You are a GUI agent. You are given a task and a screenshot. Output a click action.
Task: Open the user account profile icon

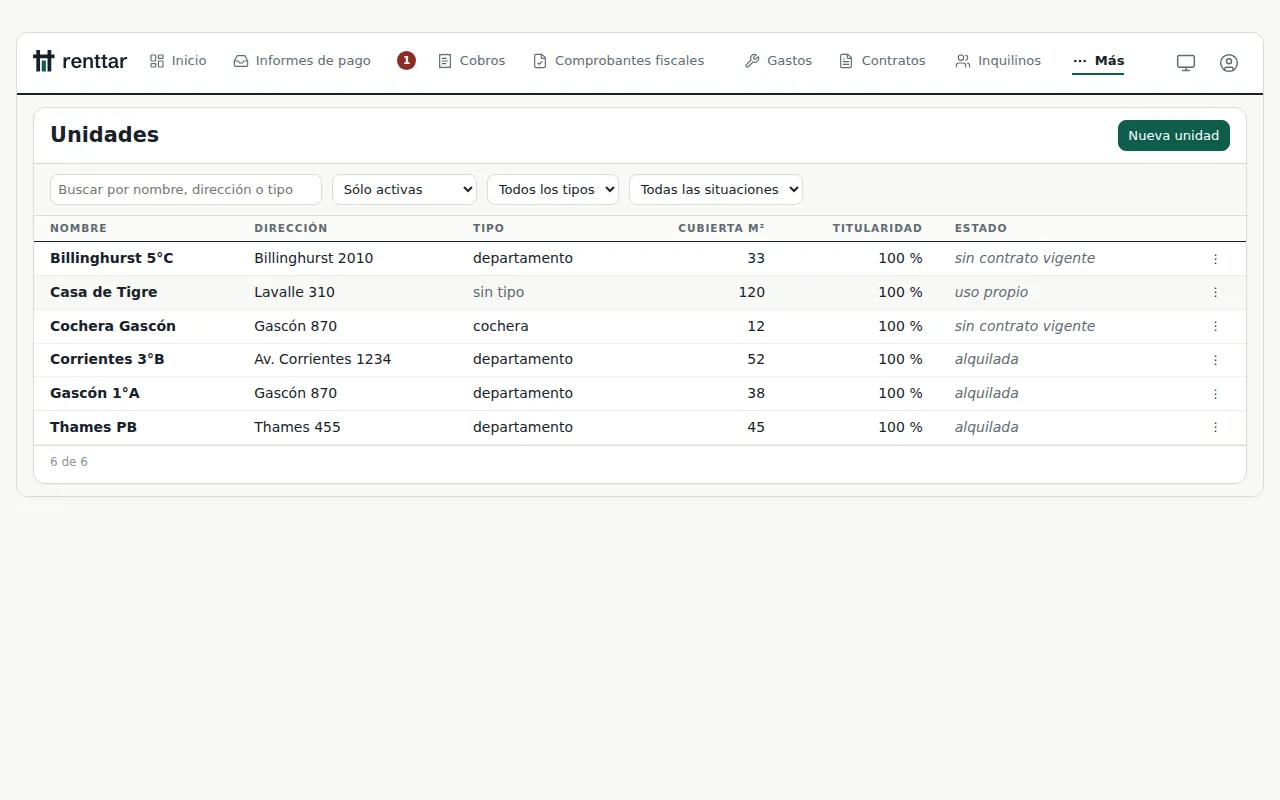point(1229,62)
